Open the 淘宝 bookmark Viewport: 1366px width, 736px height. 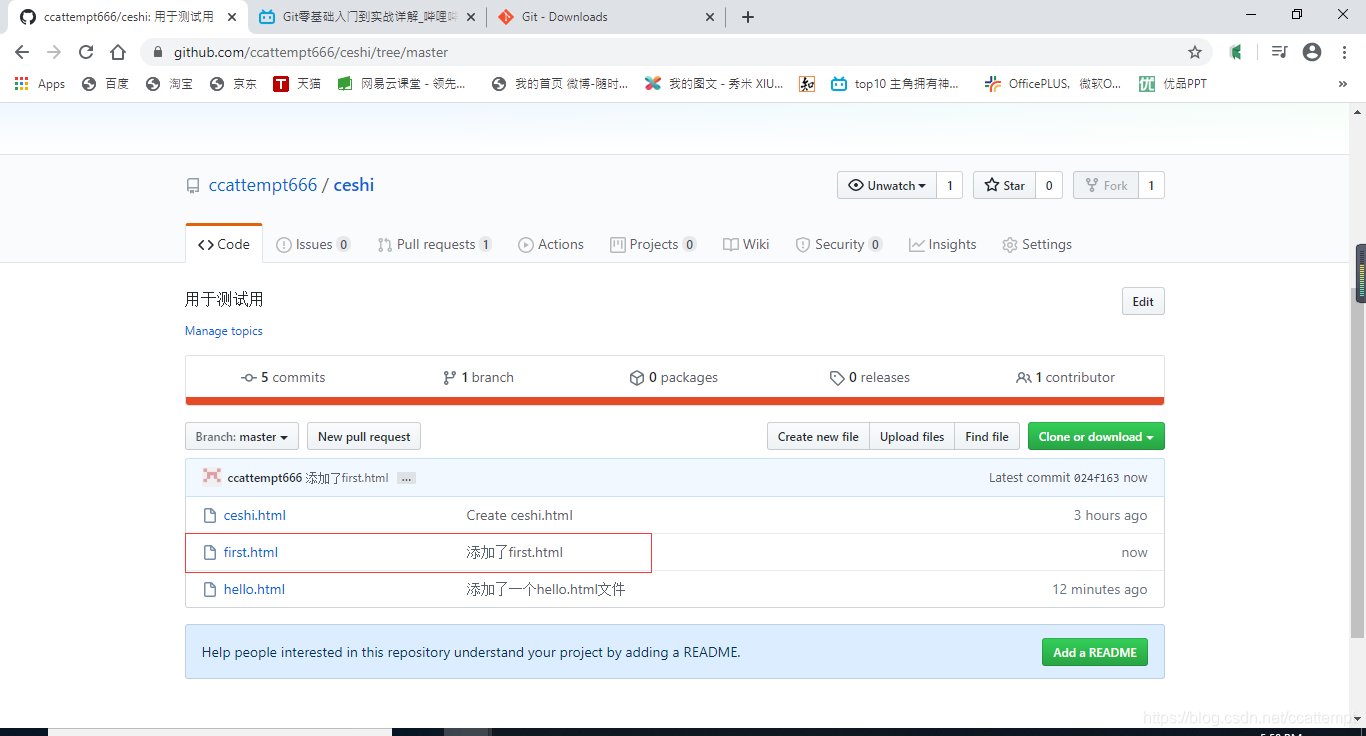tap(169, 84)
